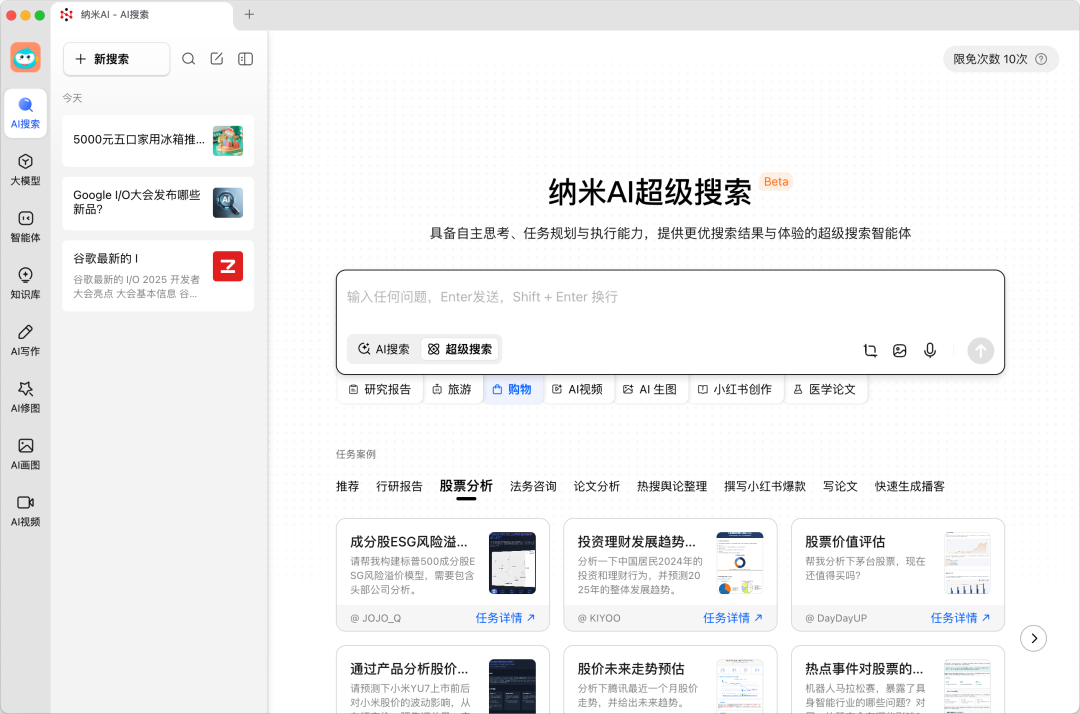Switch to AI写作 in the sidebar
Screen dimensions: 1080x714
(x=25, y=340)
